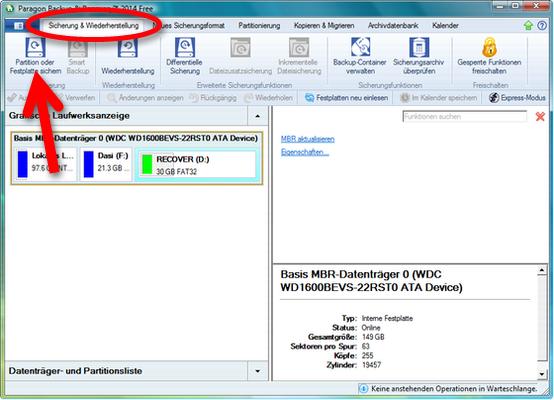This screenshot has width=554, height=400.
Task: Switch to the Partitionierung tab
Action: (x=259, y=25)
